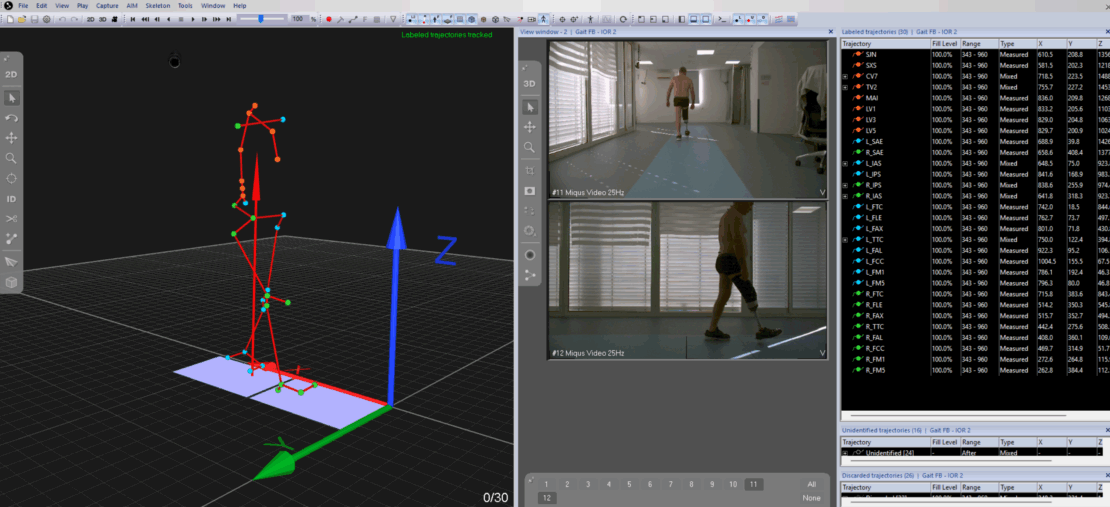Open camera #11 video view dropdown
The width and height of the screenshot is (1110, 507).
pyautogui.click(x=822, y=191)
